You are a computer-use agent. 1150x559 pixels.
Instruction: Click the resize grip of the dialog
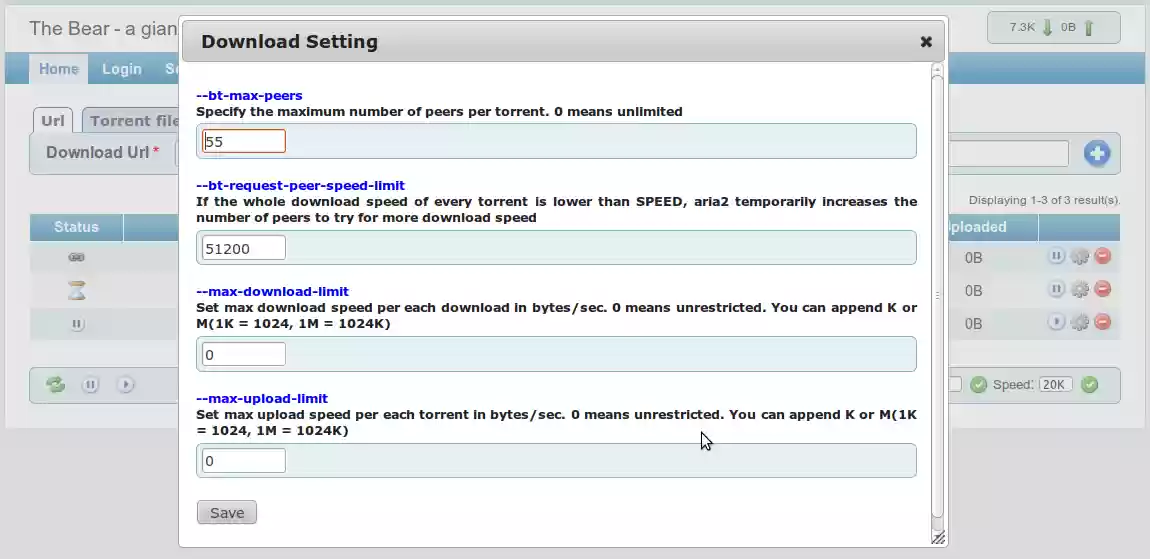coord(938,538)
